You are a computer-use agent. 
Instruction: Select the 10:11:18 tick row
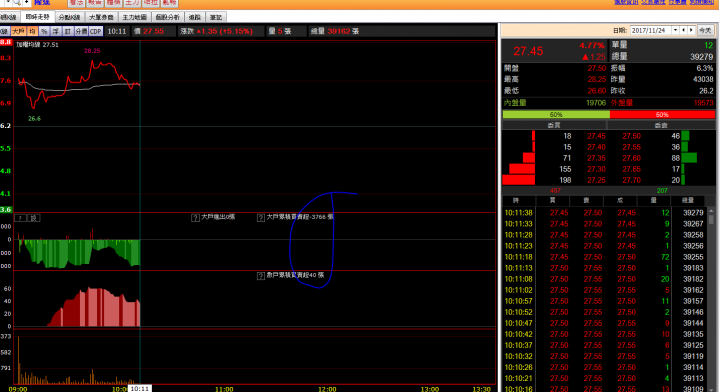[x=603, y=257]
